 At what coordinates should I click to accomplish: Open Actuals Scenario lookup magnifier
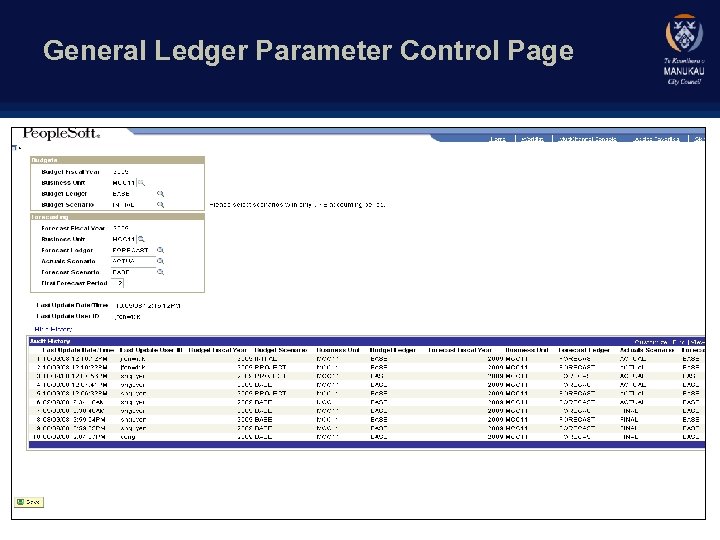click(160, 261)
